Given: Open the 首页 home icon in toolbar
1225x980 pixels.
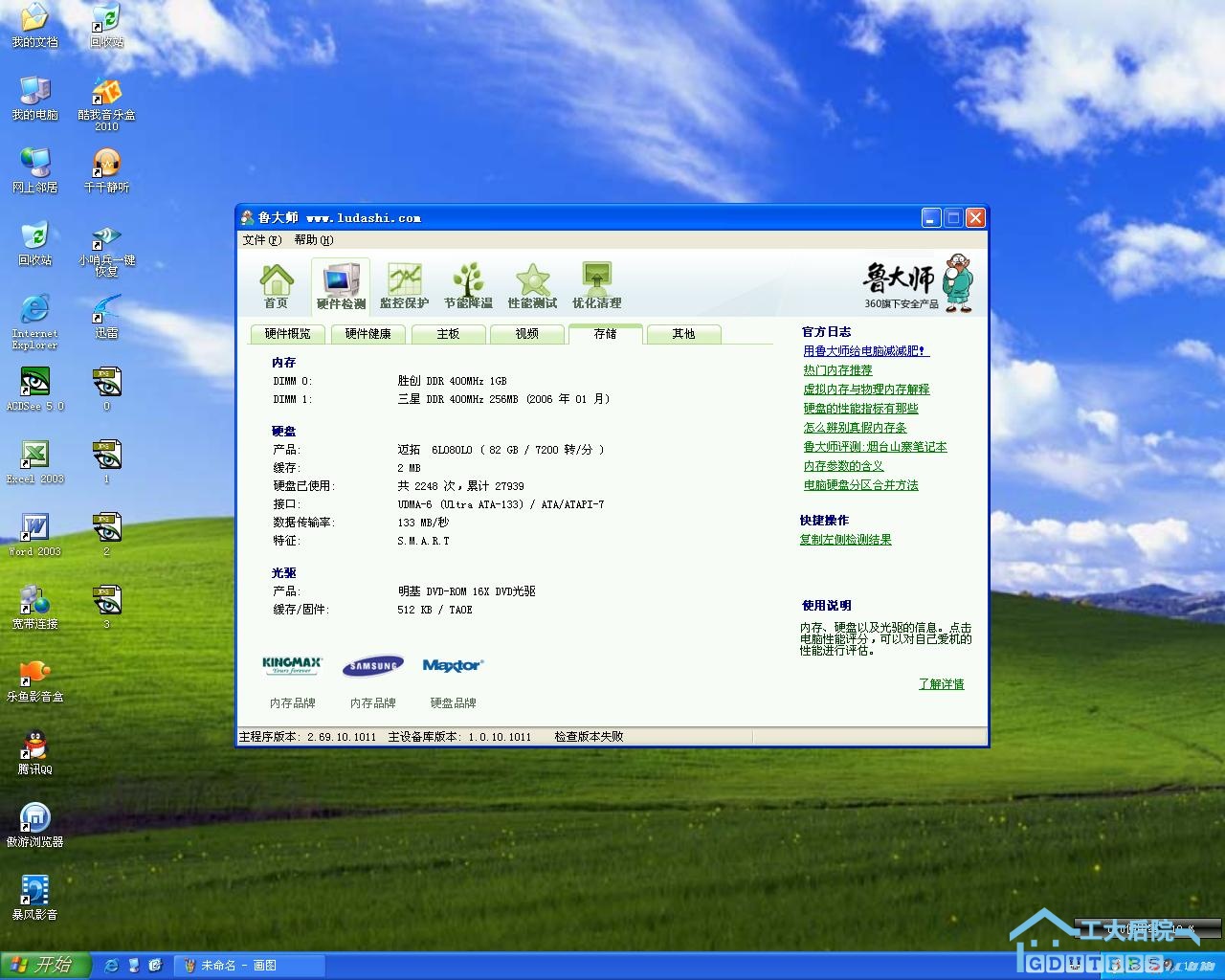Looking at the screenshot, I should tap(276, 285).
